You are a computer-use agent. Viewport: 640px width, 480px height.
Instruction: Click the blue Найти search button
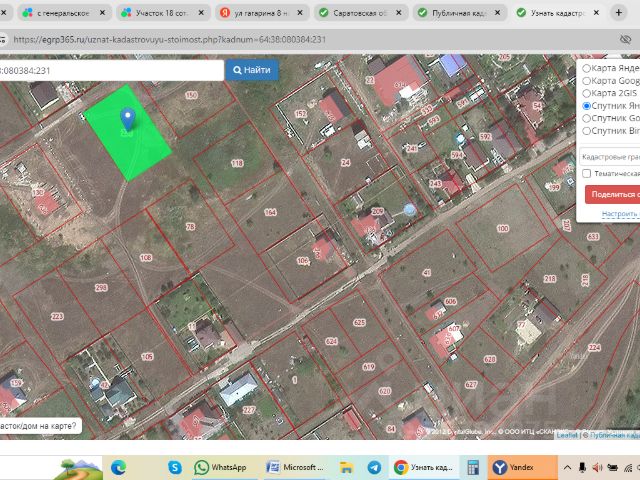click(252, 70)
